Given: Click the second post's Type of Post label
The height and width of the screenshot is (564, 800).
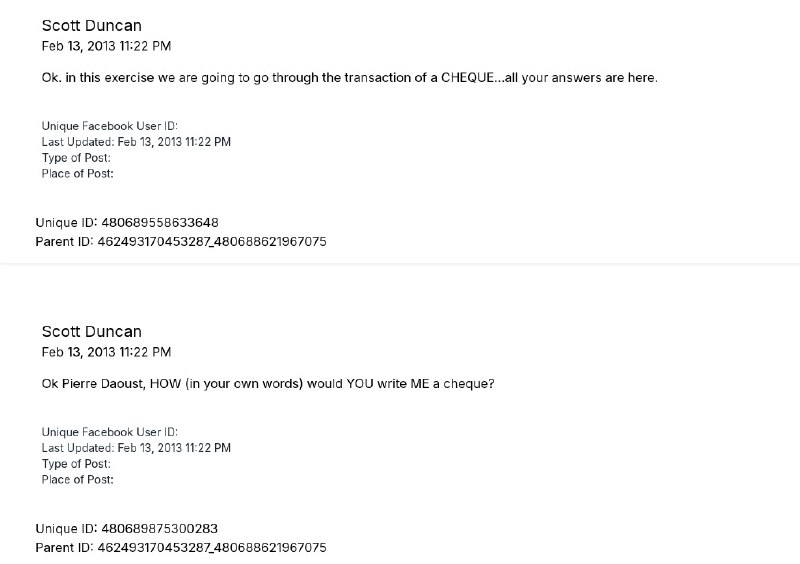Looking at the screenshot, I should tap(76, 464).
